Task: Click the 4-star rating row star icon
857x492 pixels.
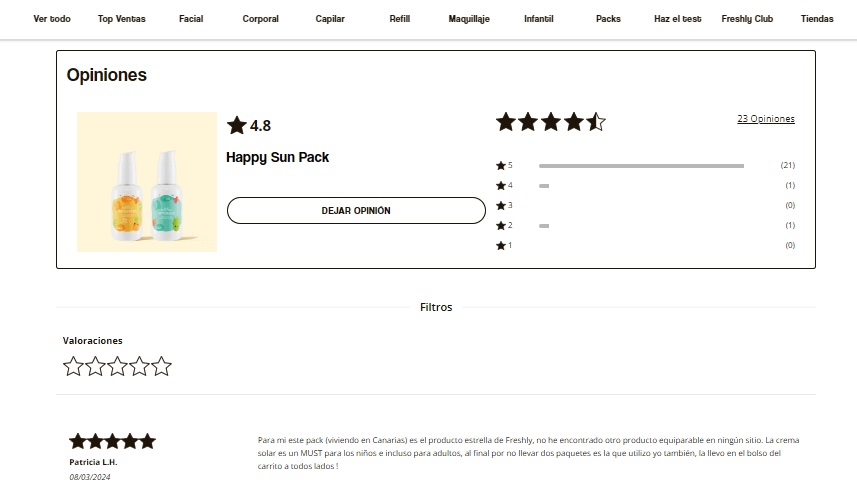Action: (501, 186)
